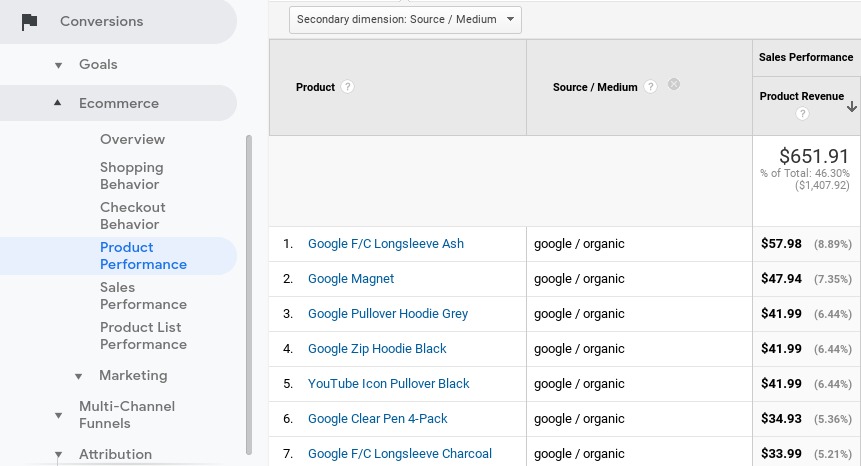
Task: Open the Product List Performance report
Action: click(143, 336)
